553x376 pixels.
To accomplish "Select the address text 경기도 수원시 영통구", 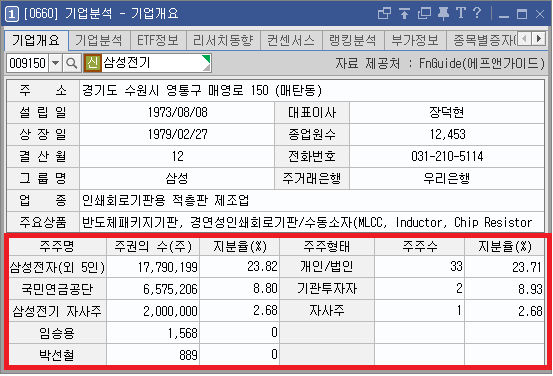I will (x=141, y=91).
